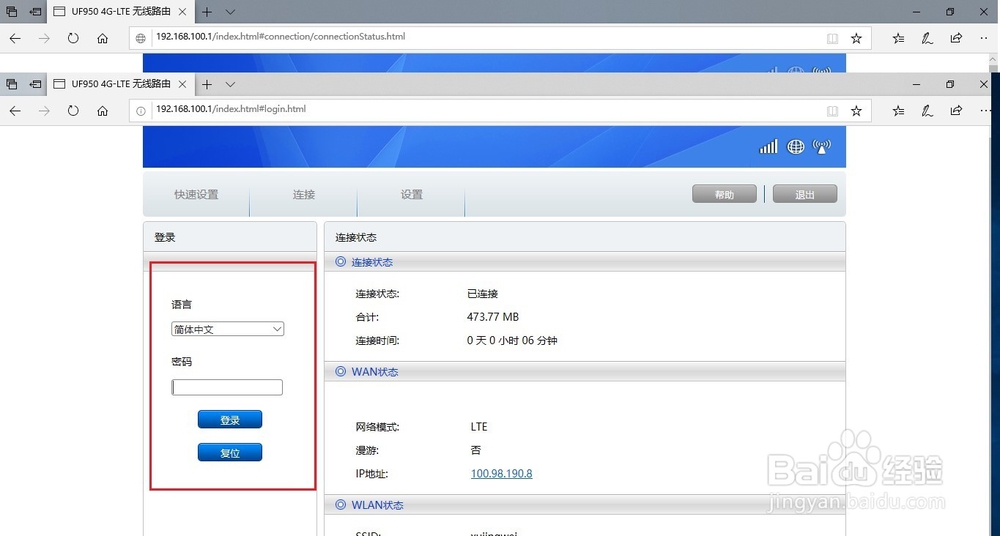
Task: Go home in background browser window
Action: click(103, 38)
